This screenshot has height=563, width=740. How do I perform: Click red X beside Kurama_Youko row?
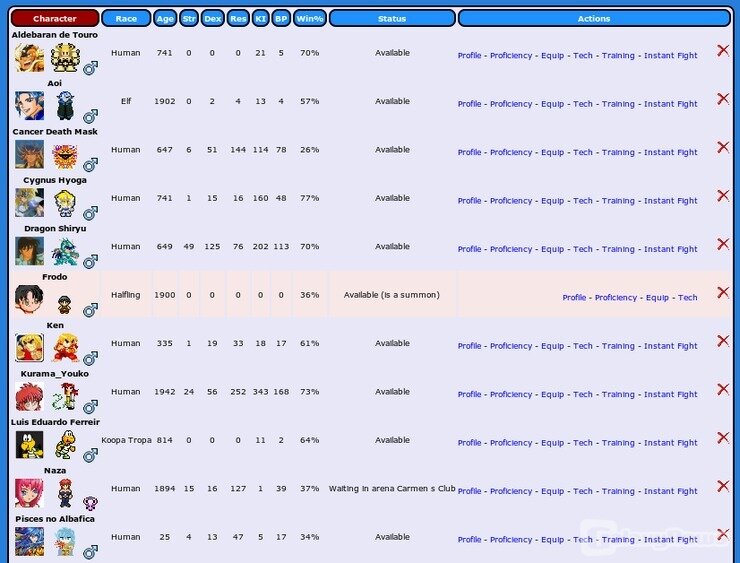click(723, 389)
